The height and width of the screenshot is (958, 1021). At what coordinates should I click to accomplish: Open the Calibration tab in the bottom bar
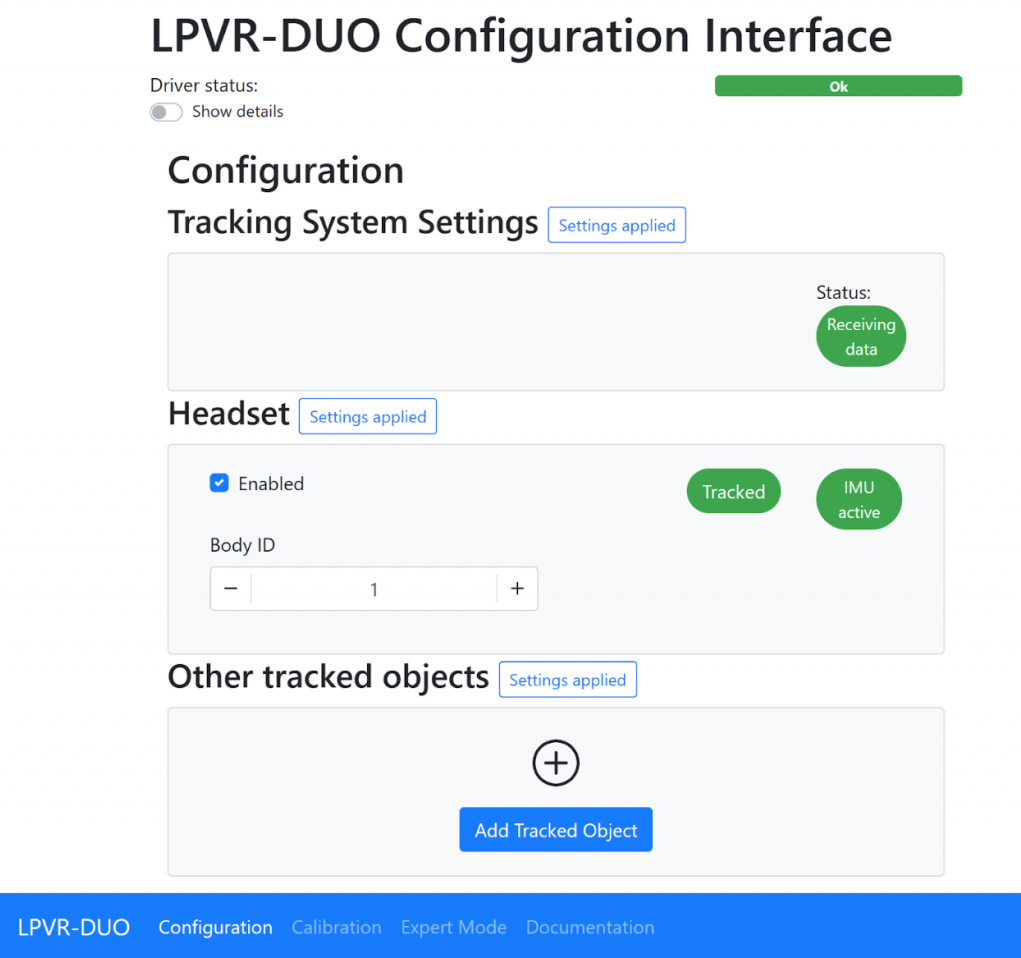tap(337, 927)
